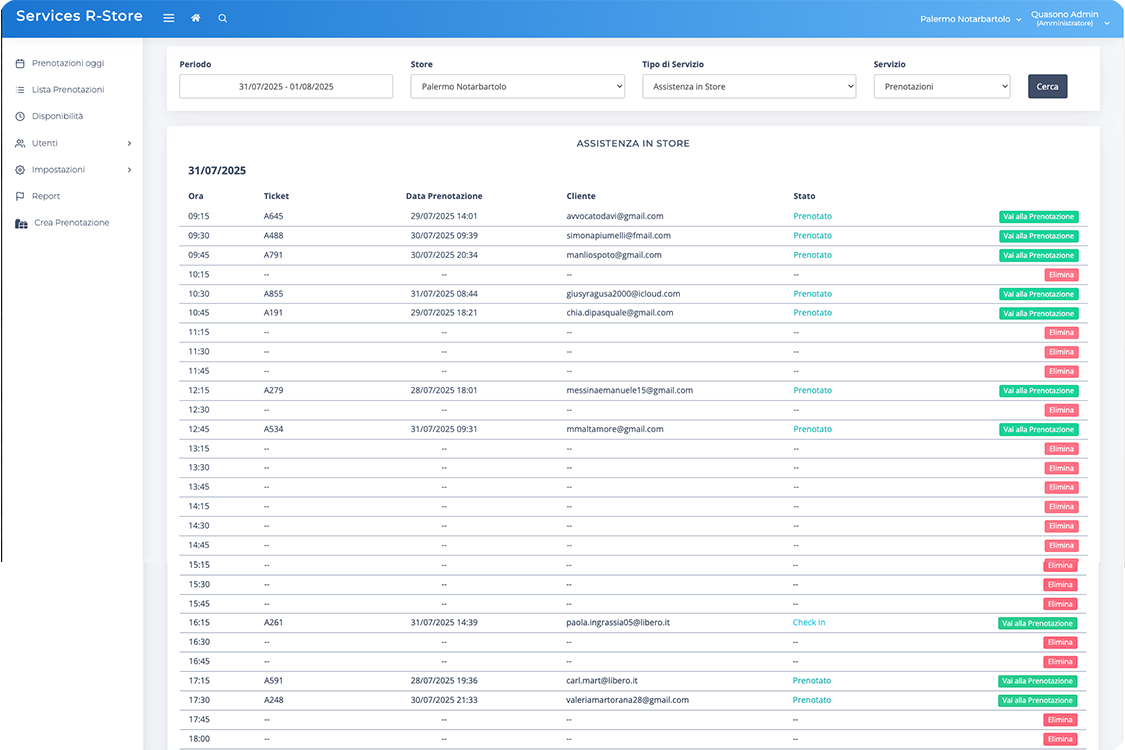Click Elimina for the 10:15 slot

coord(1061,274)
